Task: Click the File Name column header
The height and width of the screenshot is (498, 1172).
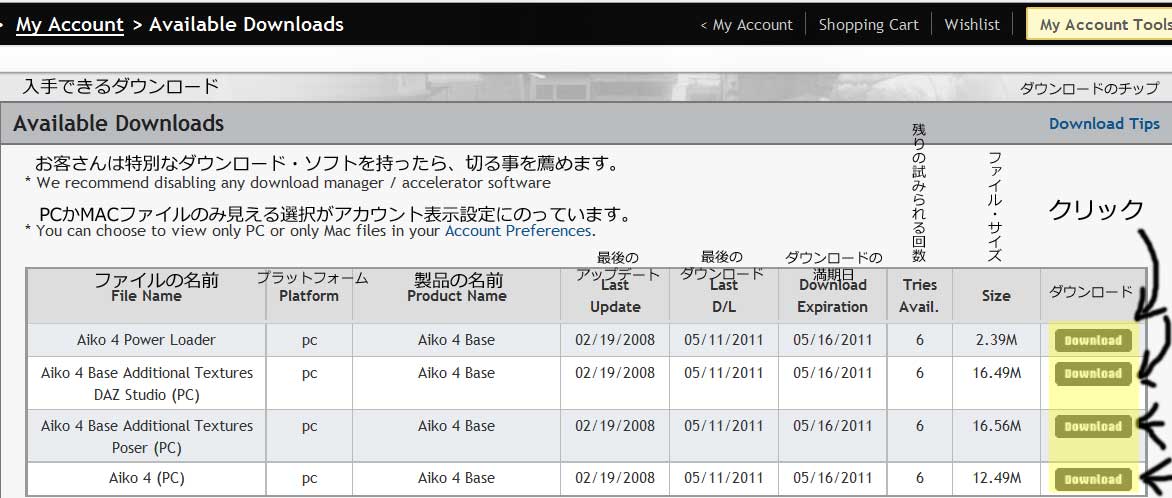Action: point(146,296)
